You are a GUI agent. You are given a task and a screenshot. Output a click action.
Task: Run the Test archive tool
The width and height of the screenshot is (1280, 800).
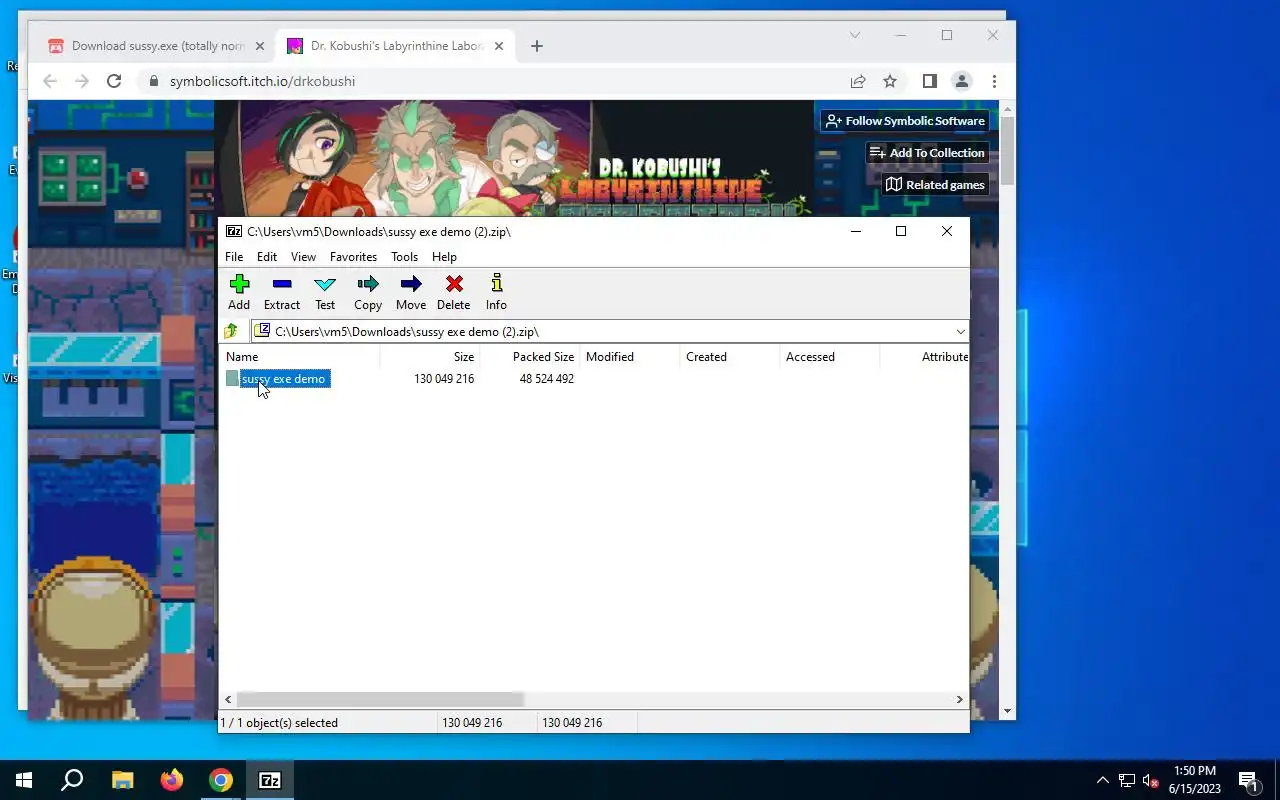(325, 292)
